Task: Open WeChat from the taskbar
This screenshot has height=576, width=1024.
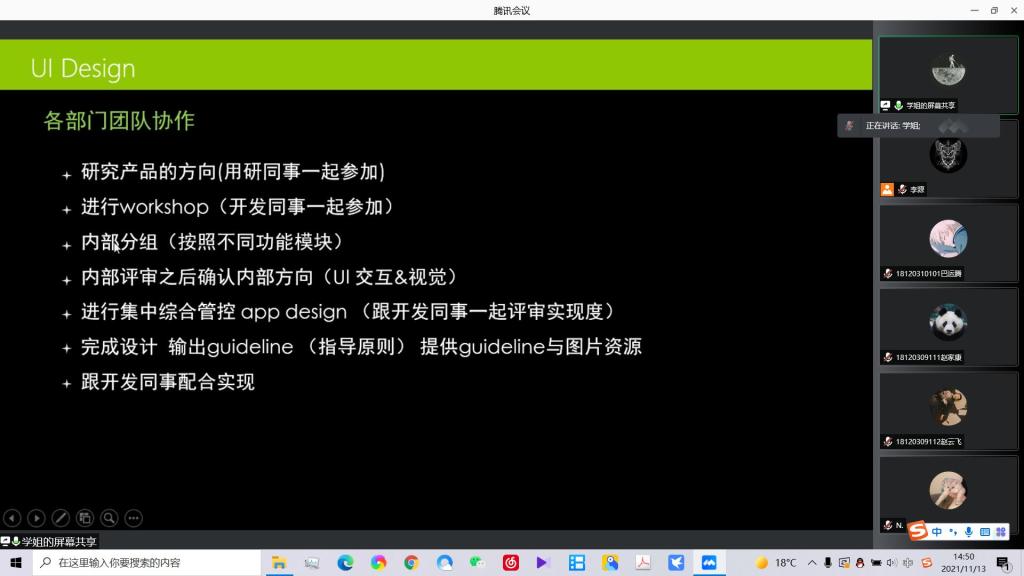Action: tap(477, 563)
